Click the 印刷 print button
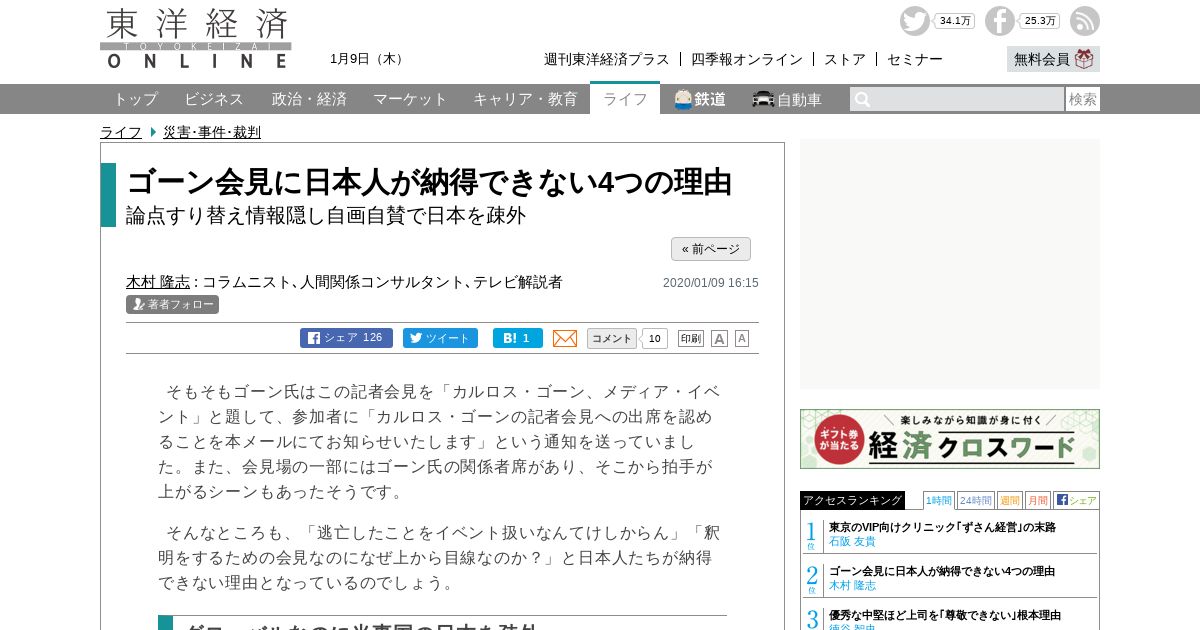Screen dimensions: 1200x630 point(691,338)
